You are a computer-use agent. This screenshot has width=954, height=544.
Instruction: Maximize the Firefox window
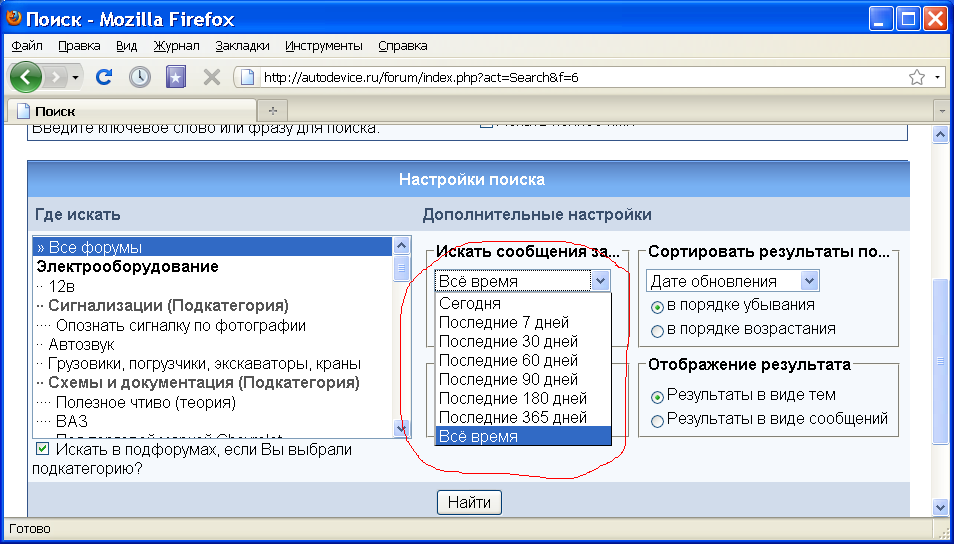[908, 18]
